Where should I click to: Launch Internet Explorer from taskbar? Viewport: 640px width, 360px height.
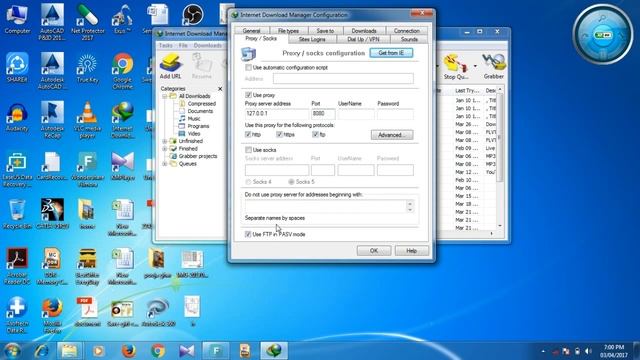click(41, 350)
